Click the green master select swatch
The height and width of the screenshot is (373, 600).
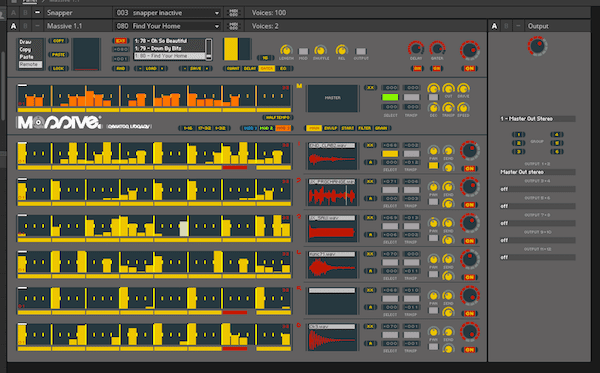click(x=390, y=97)
